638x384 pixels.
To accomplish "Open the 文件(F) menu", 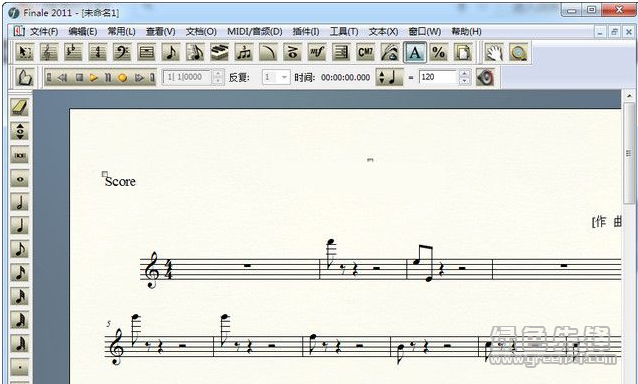I will click(44, 31).
